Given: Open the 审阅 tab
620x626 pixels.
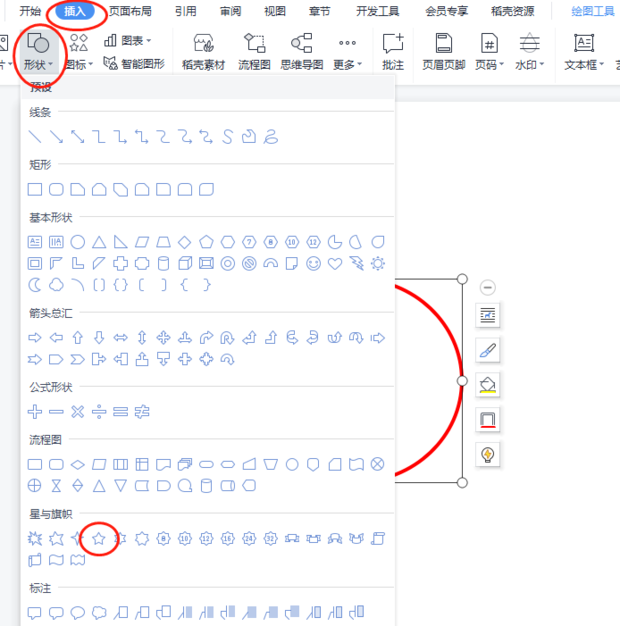Looking at the screenshot, I should [x=230, y=11].
